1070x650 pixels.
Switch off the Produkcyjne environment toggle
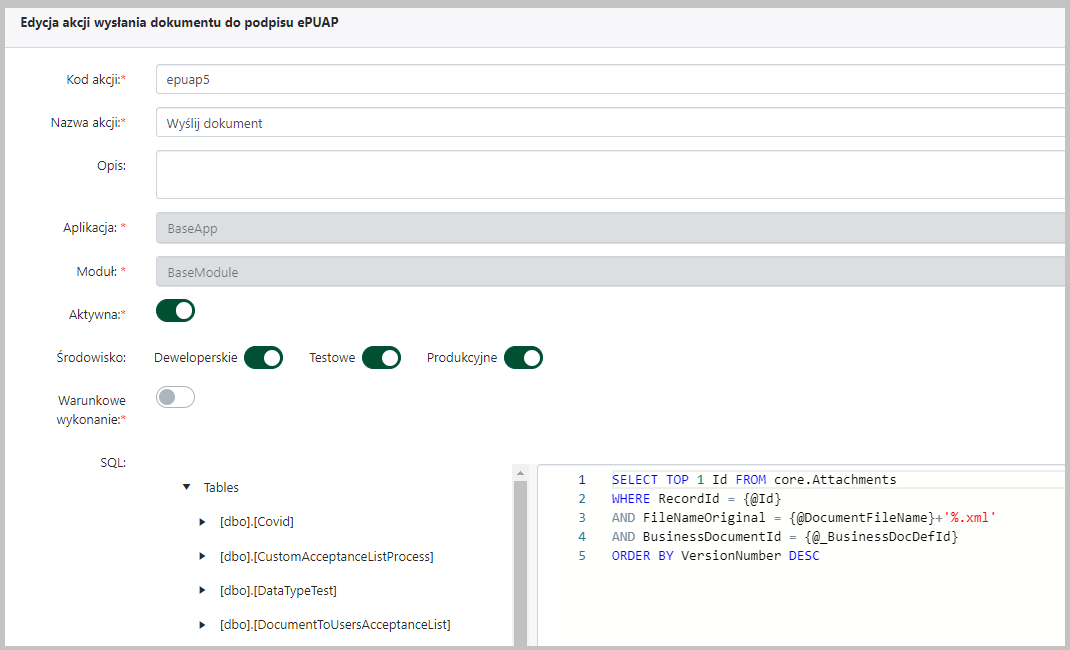tap(523, 357)
